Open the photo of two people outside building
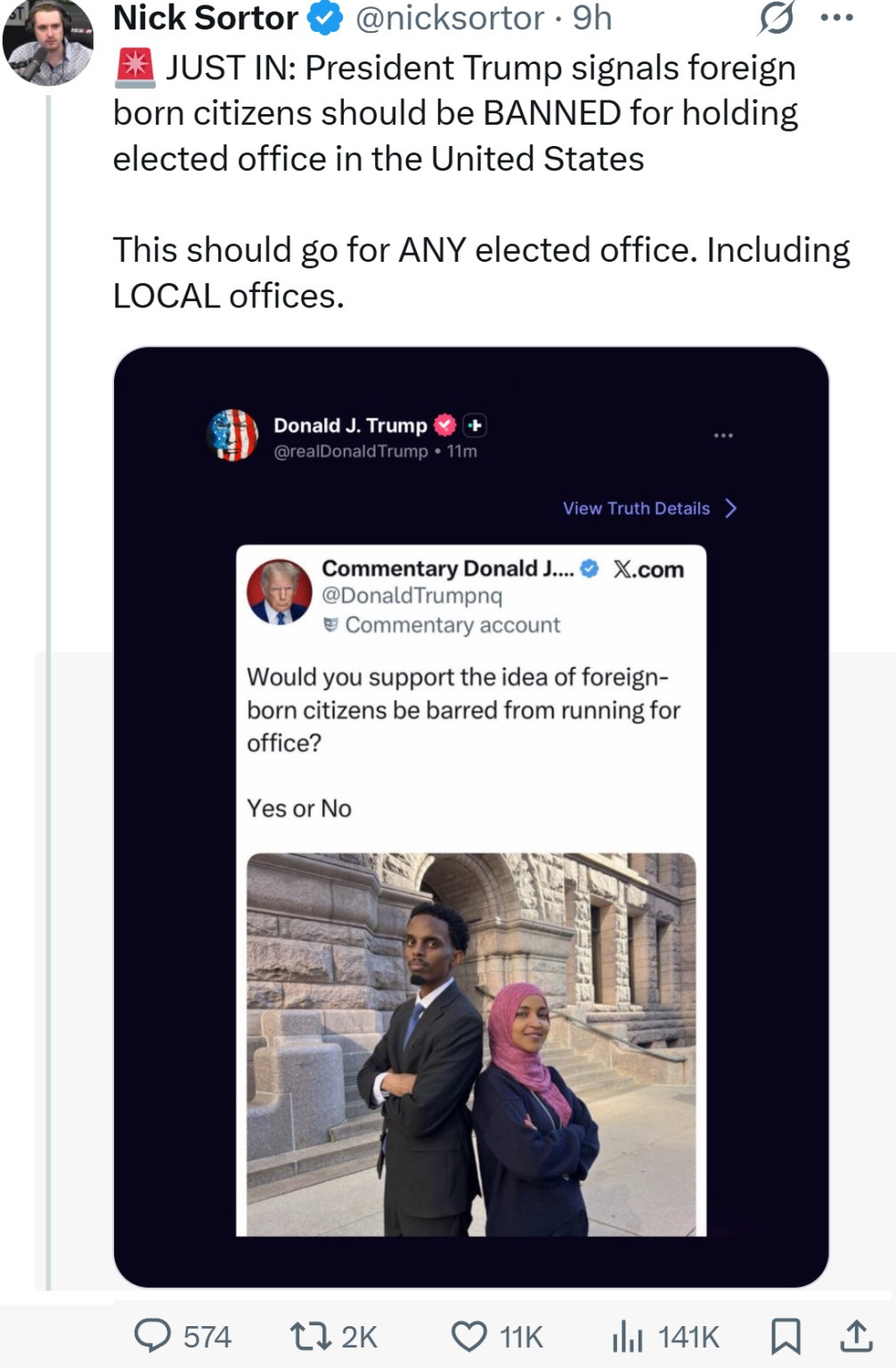Screen dimensions: 896x1368 pyautogui.click(x=470, y=1044)
